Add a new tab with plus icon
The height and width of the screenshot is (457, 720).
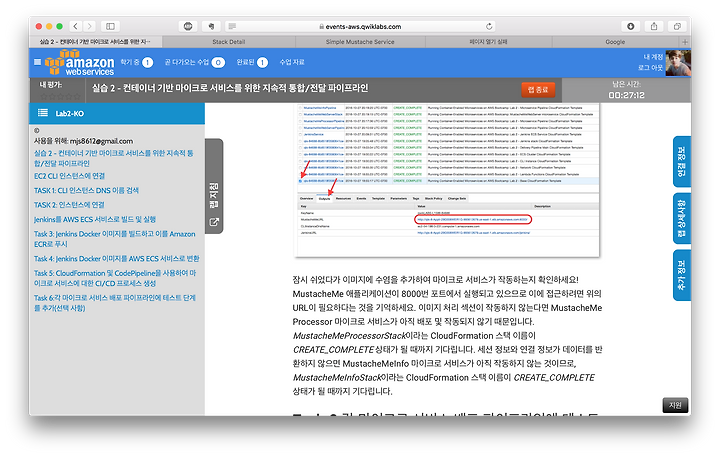click(685, 42)
